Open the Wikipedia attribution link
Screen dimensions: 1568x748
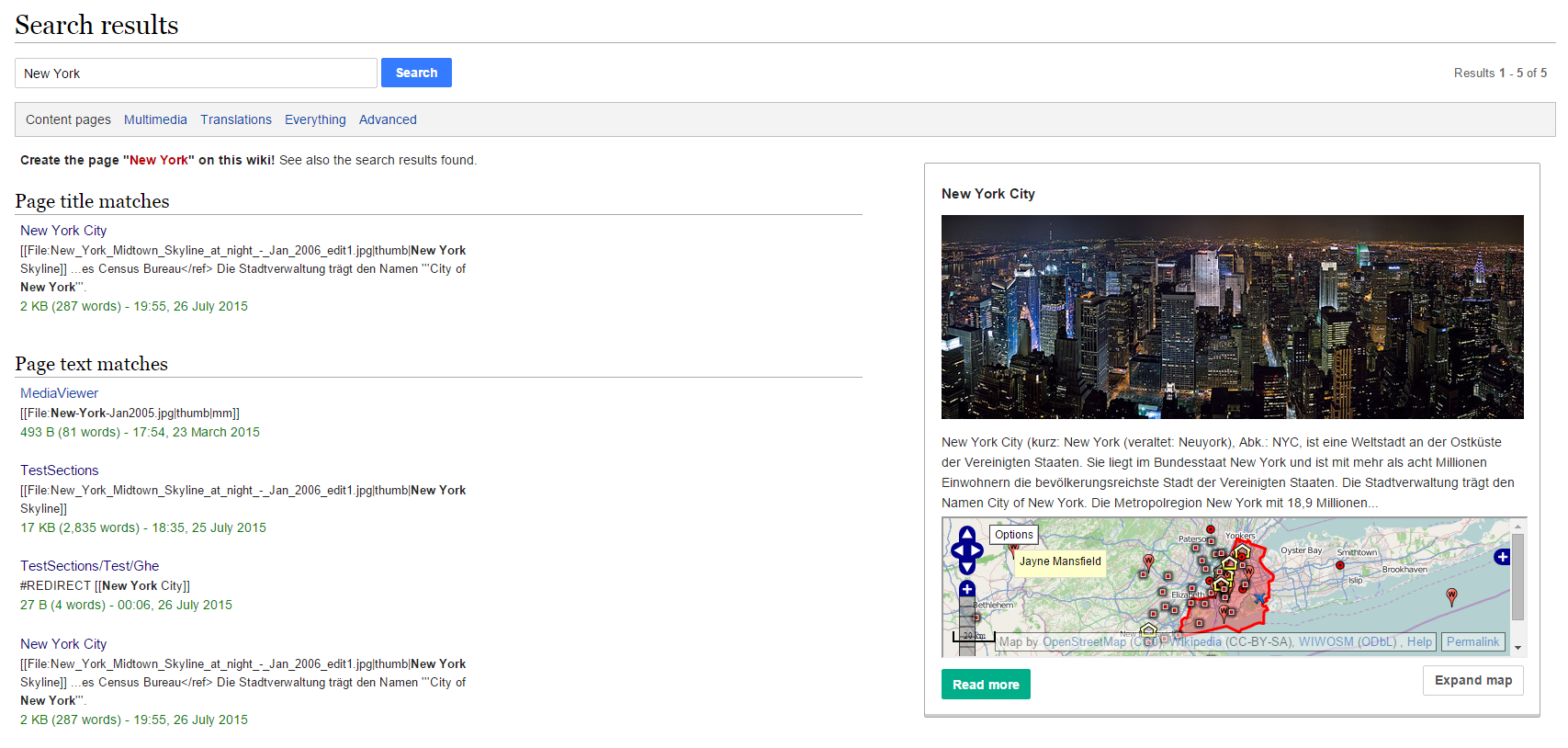coord(1195,642)
